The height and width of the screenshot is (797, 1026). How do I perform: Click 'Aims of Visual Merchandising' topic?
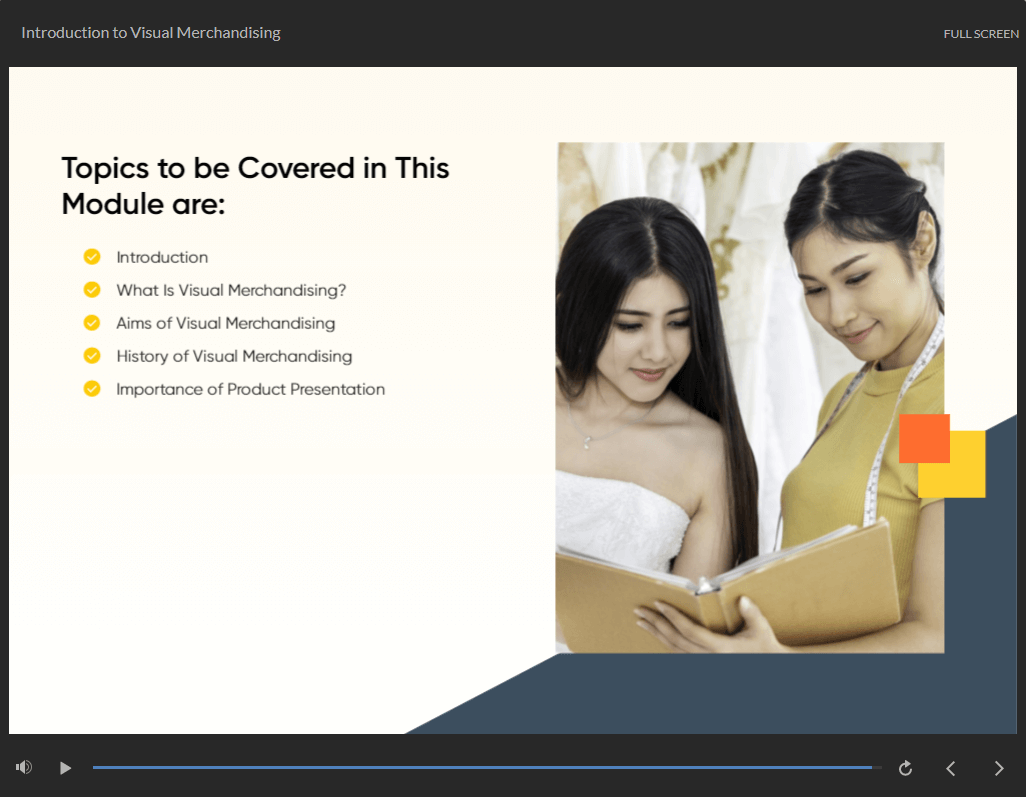tap(226, 323)
